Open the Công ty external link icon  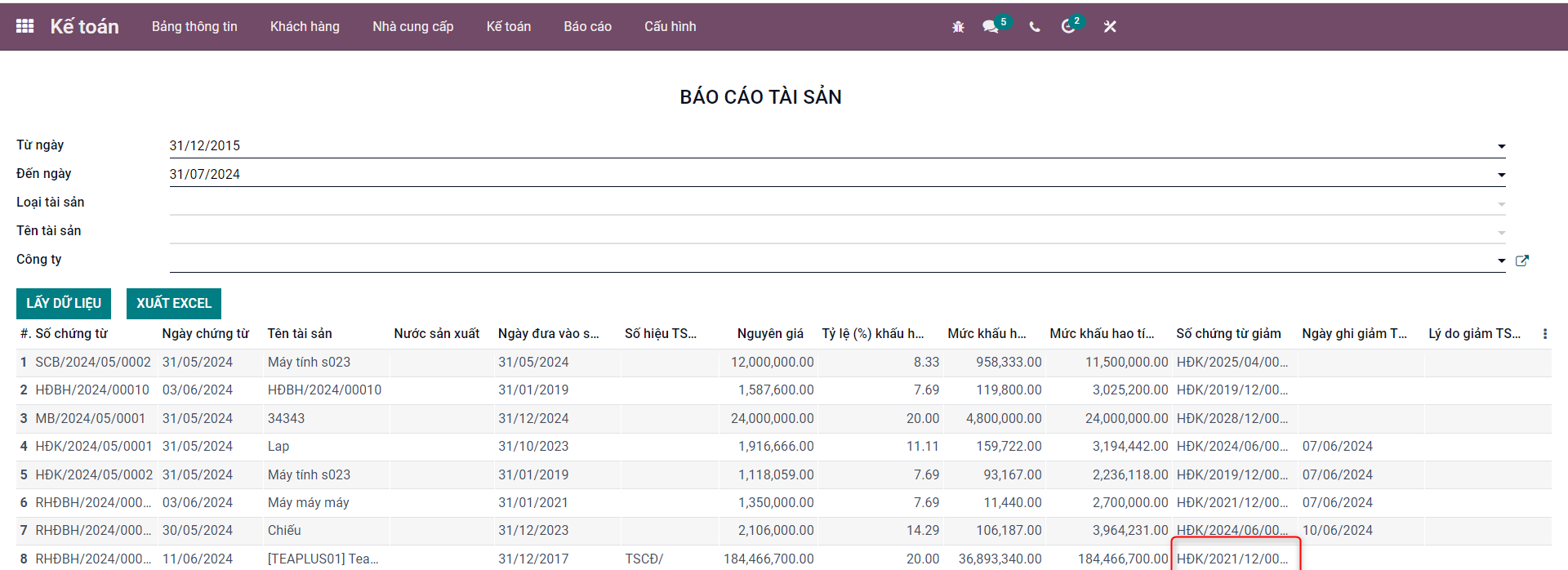click(x=1521, y=261)
